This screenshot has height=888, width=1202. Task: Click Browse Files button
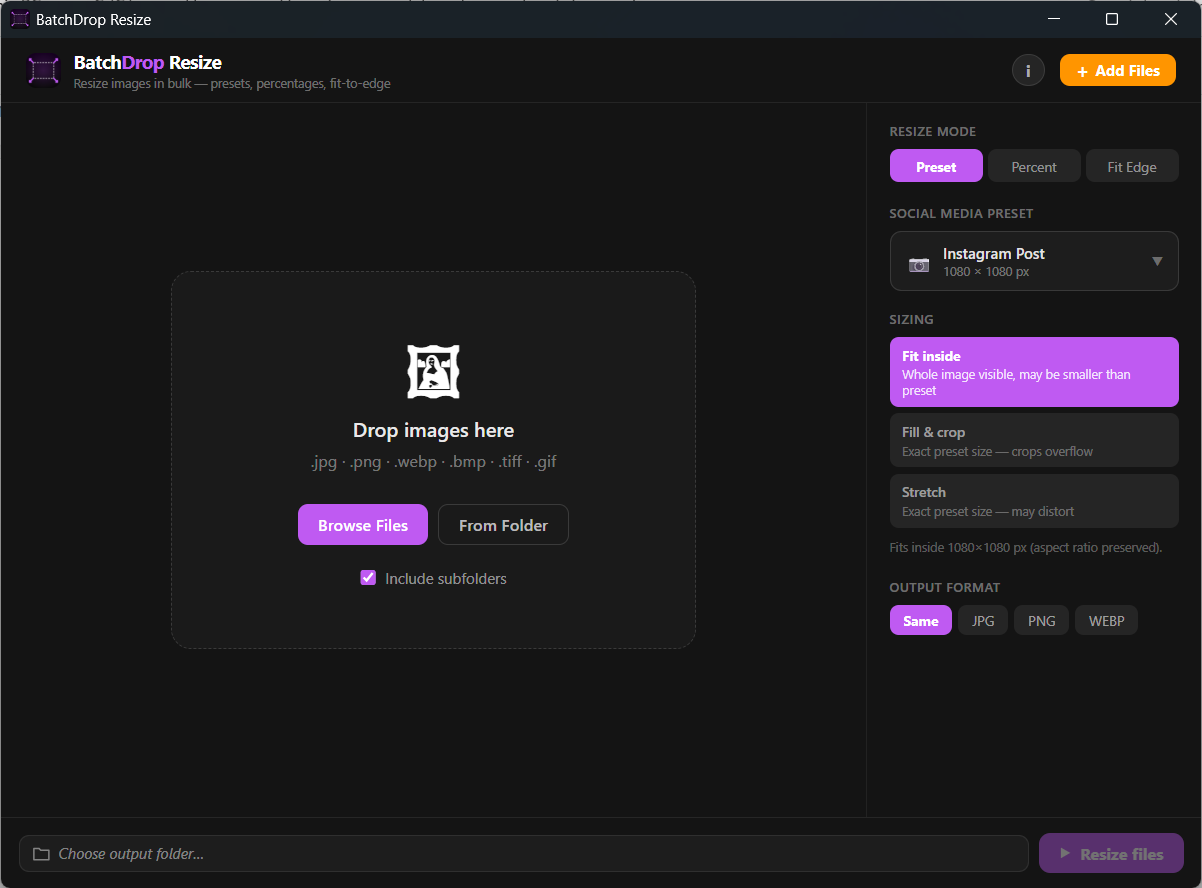tap(363, 525)
